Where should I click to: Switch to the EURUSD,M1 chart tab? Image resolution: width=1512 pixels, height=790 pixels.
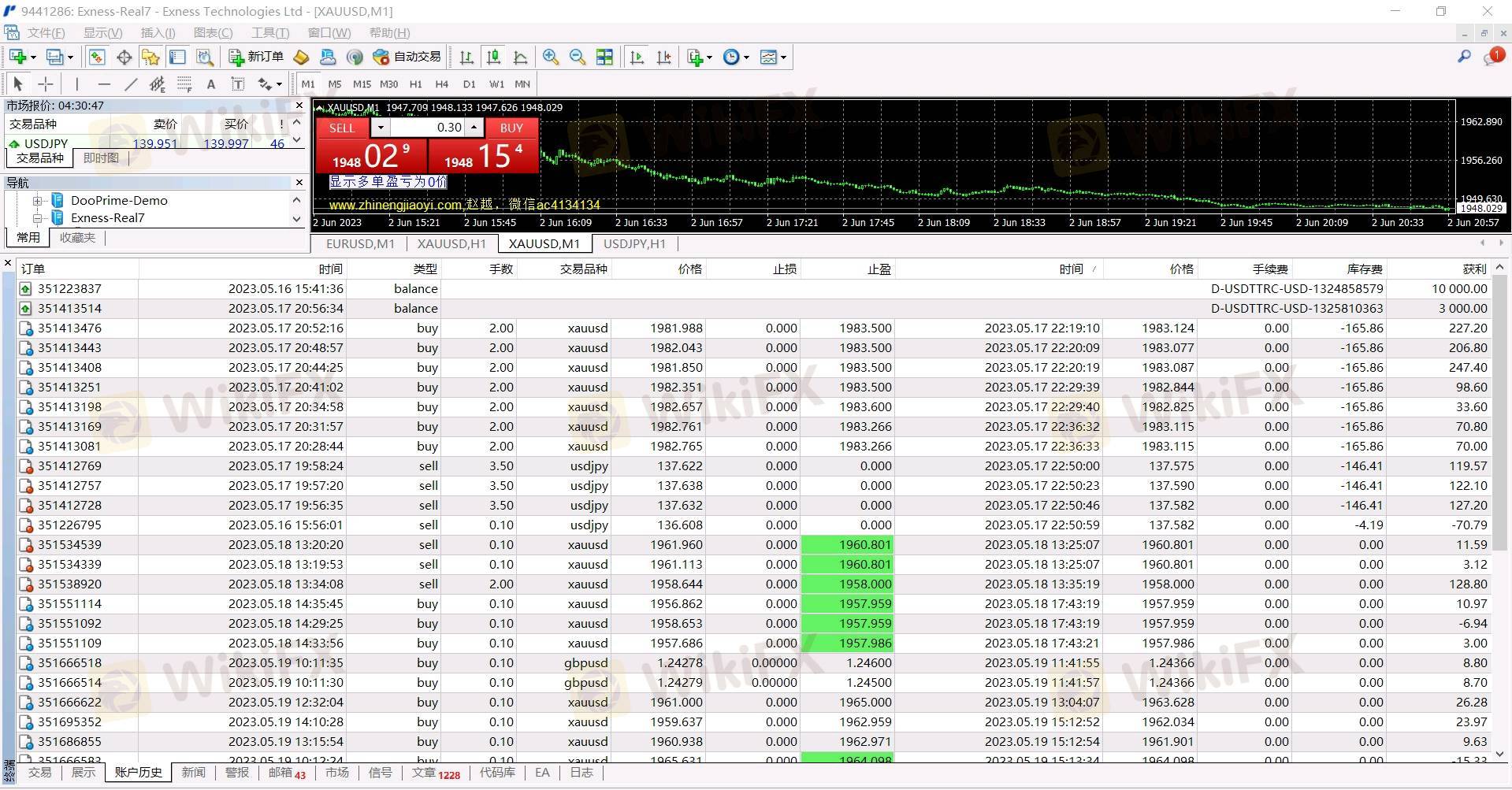360,244
